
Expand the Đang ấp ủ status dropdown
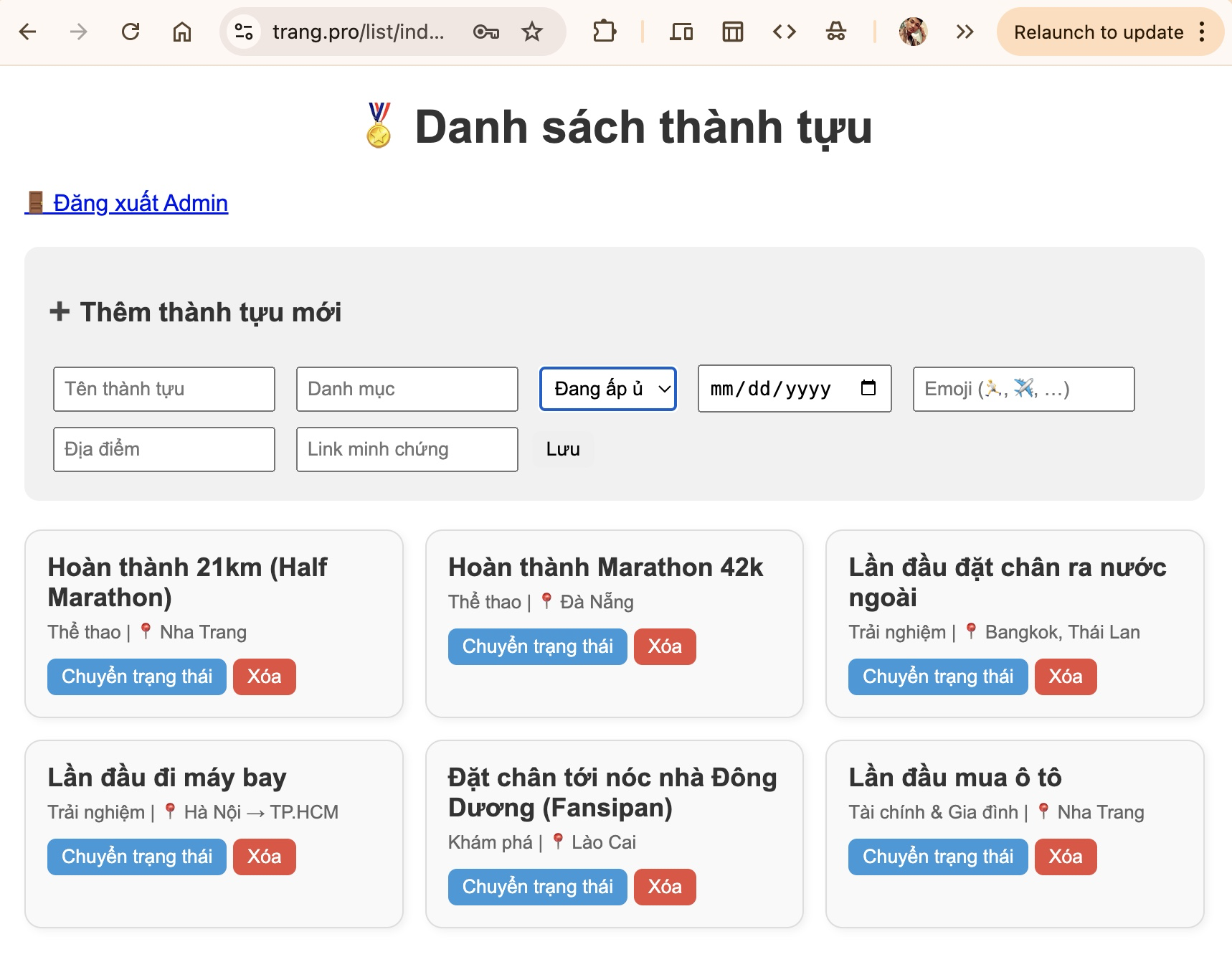pyautogui.click(x=608, y=389)
